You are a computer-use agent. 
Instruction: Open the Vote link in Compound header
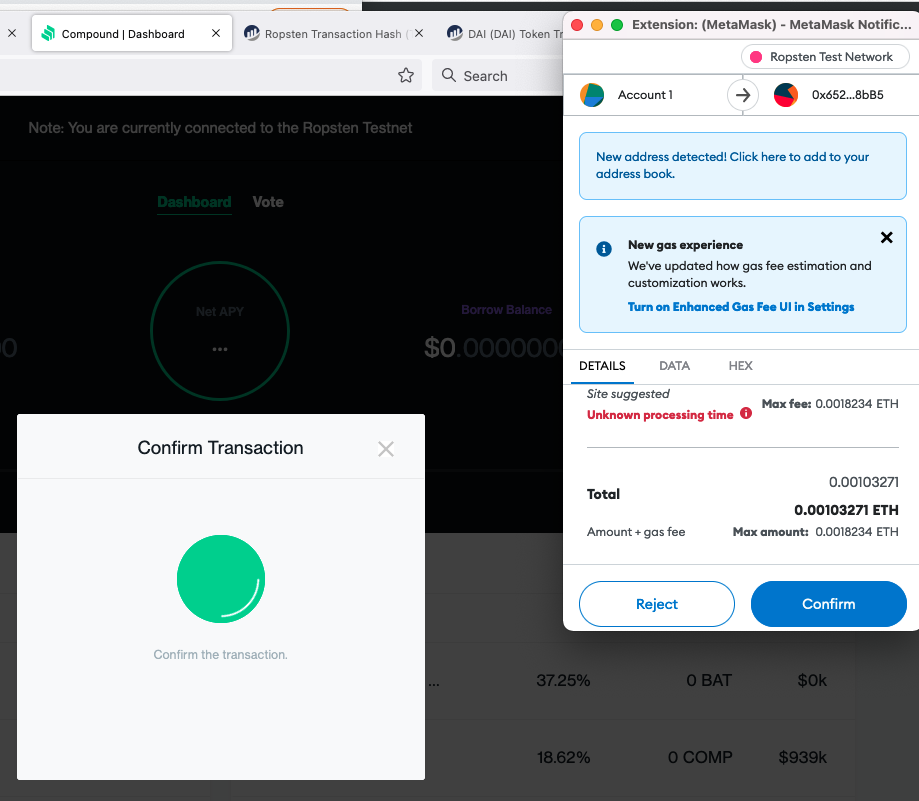click(268, 202)
